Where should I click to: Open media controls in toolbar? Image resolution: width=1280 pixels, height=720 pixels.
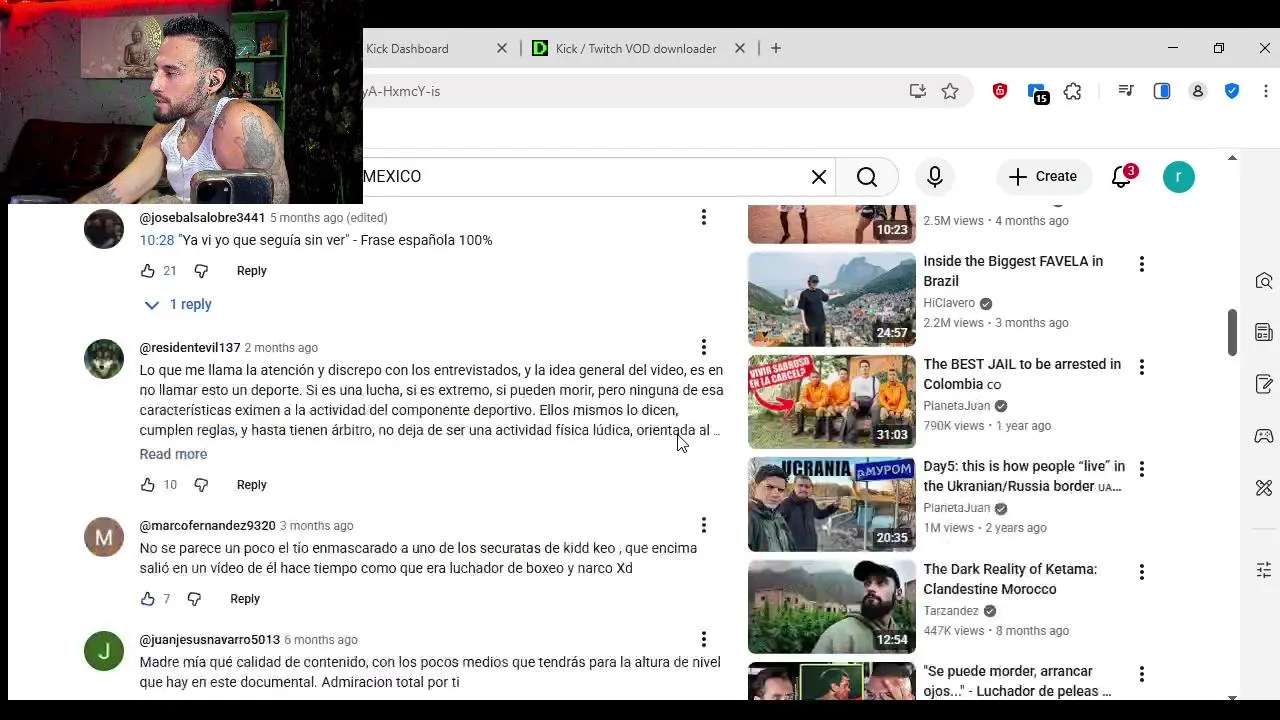(1126, 91)
